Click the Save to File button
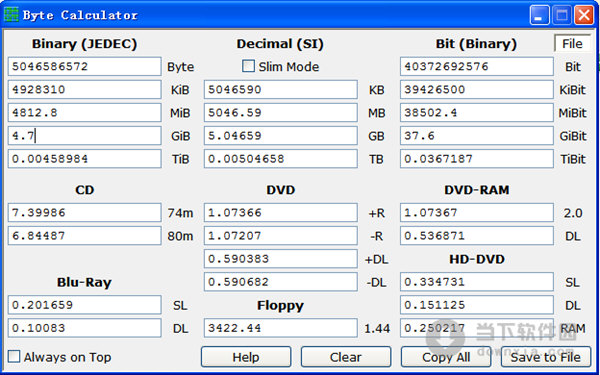 coord(546,357)
